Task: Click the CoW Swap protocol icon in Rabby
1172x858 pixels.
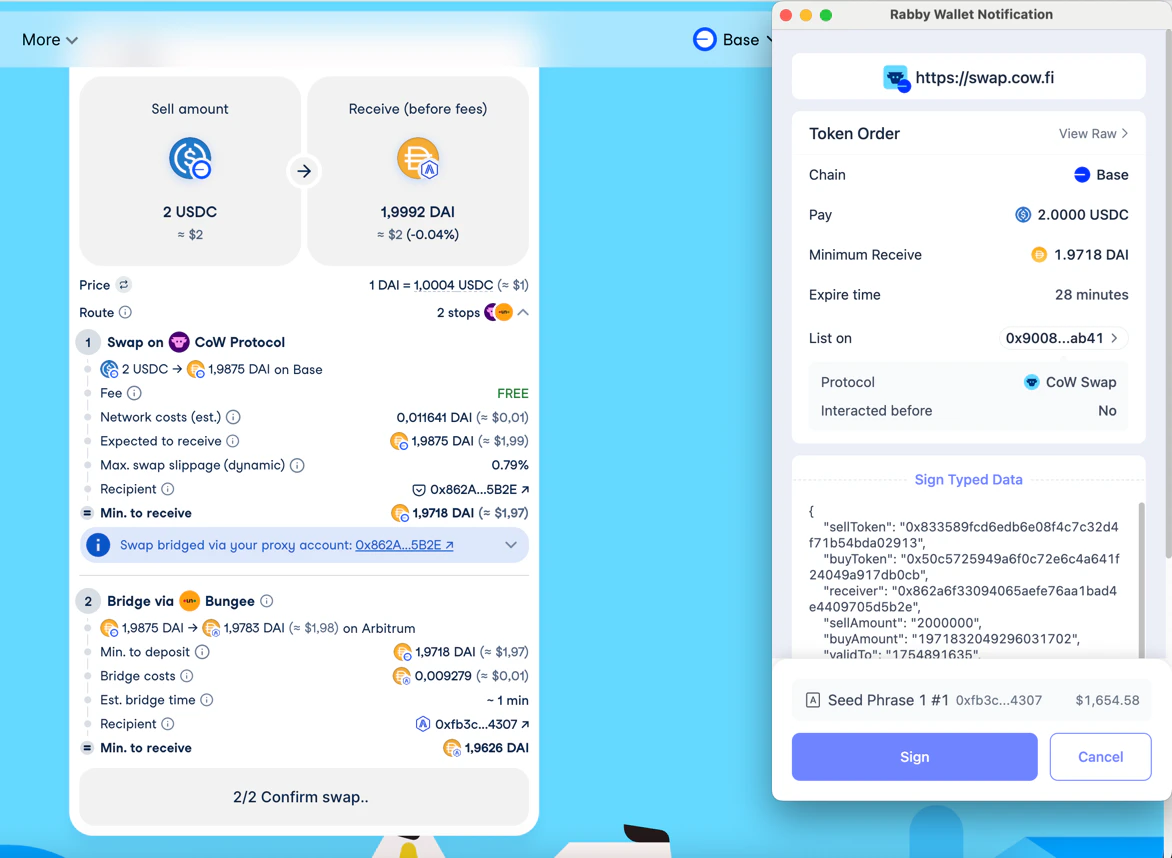Action: point(1031,382)
